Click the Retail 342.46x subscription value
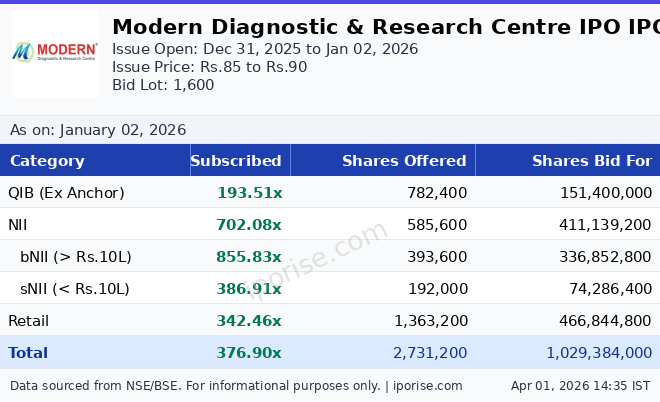Viewport: 660px width, 402px height. (249, 321)
